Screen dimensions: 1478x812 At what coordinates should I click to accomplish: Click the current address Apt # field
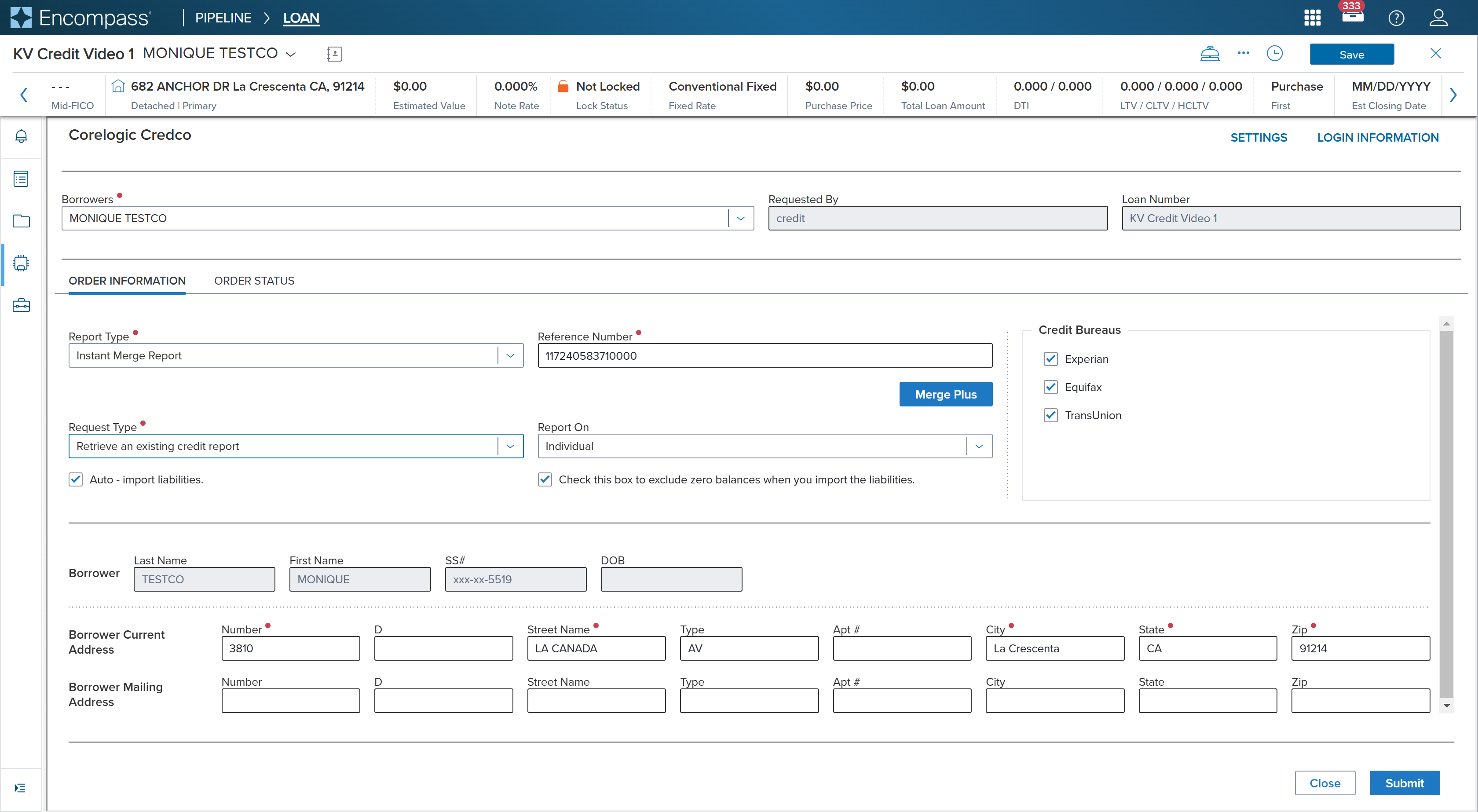(902, 648)
